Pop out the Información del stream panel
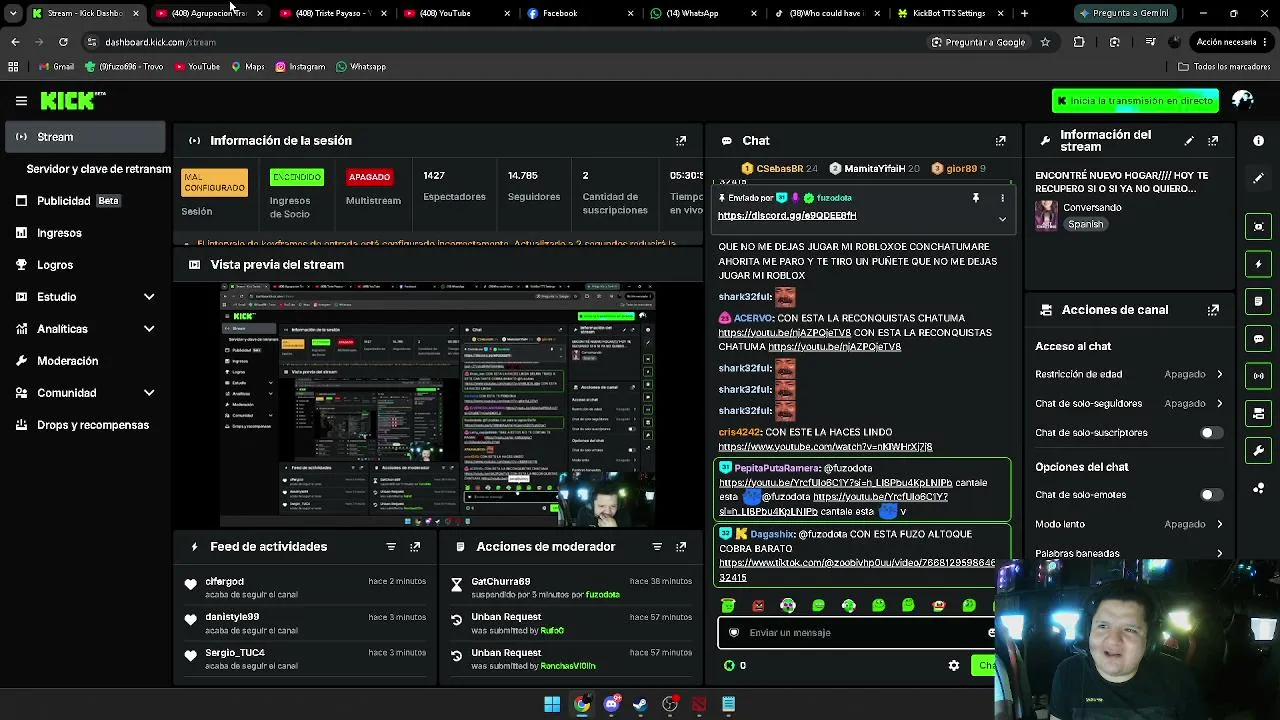The width and height of the screenshot is (1280, 720). tap(1213, 141)
